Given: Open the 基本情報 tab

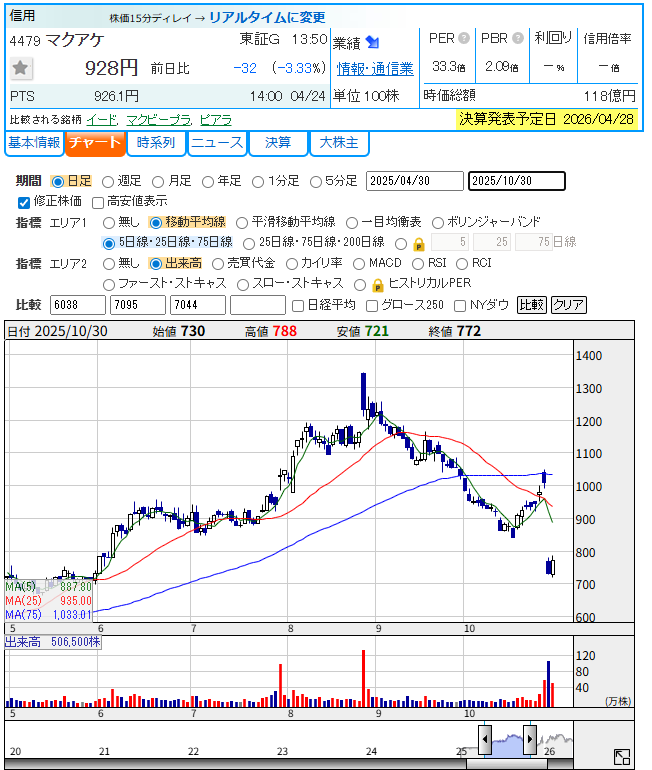Looking at the screenshot, I should [x=34, y=143].
